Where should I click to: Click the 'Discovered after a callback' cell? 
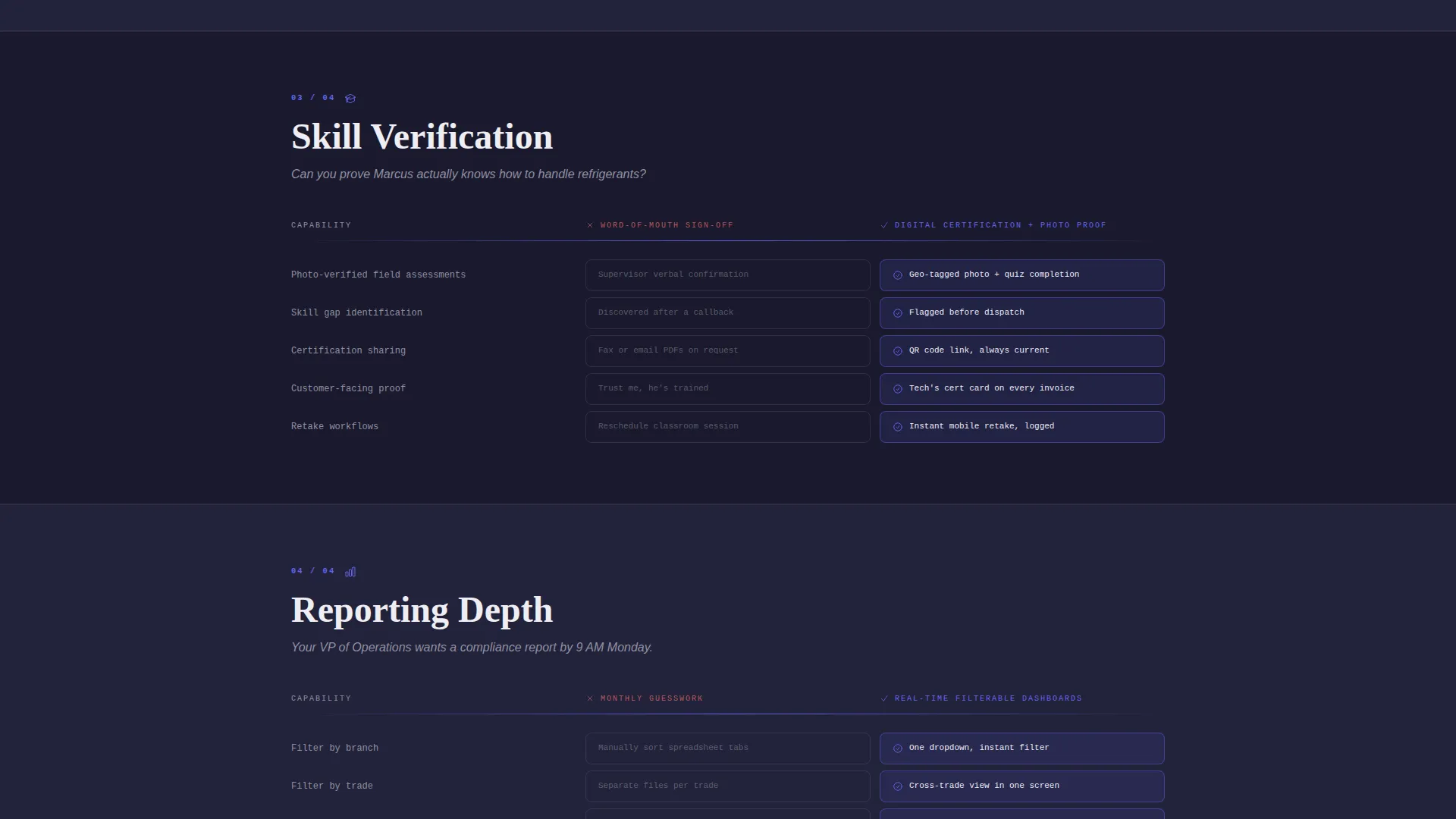point(728,313)
